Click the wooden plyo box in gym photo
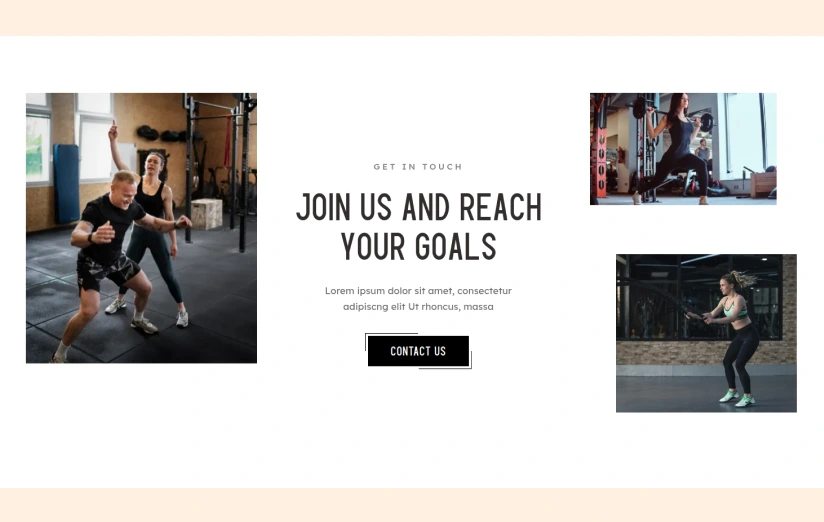This screenshot has width=824, height=522. [x=207, y=213]
